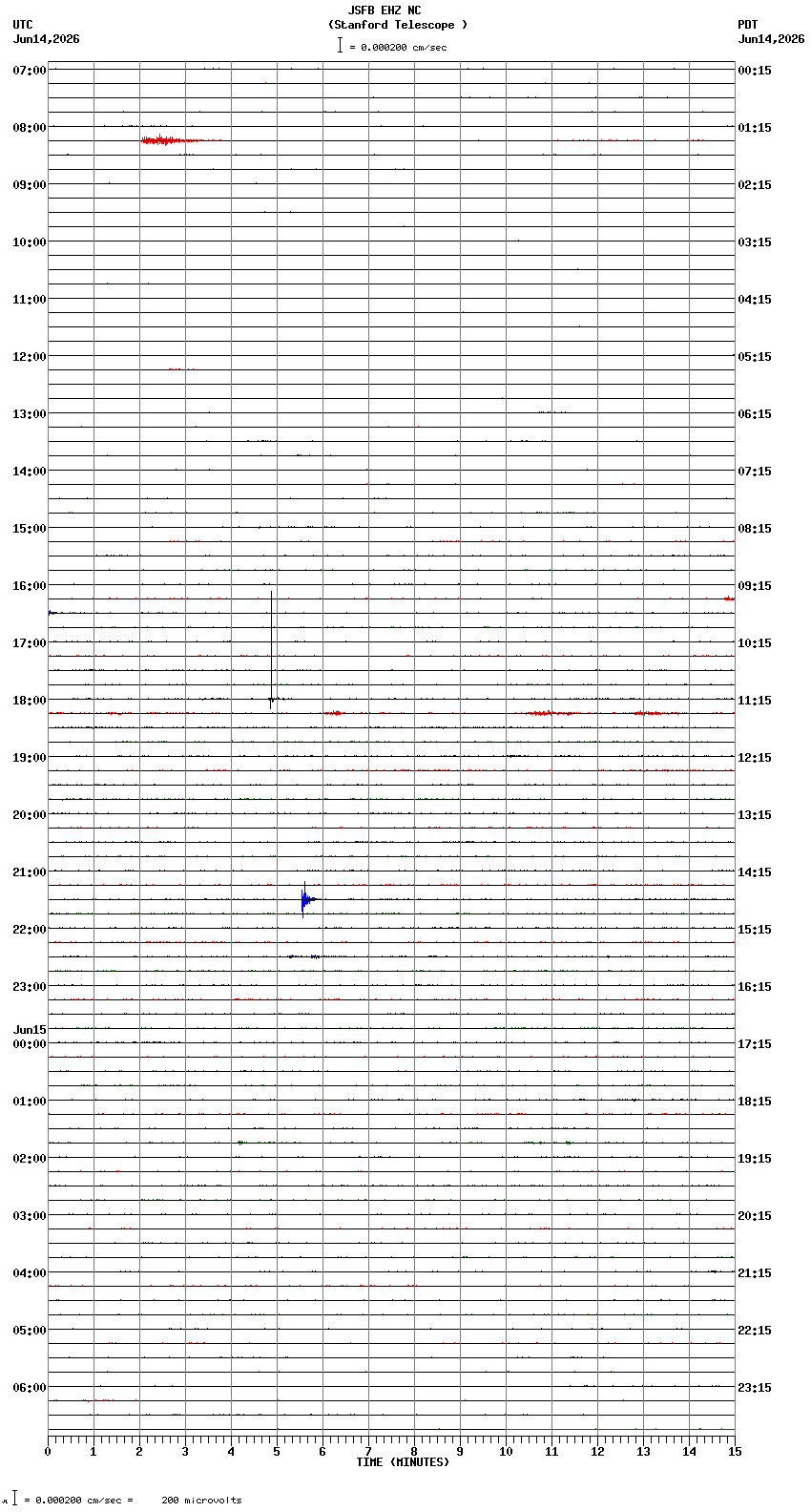
Task: Click the PDT time label 23:15
Action: [x=755, y=1388]
